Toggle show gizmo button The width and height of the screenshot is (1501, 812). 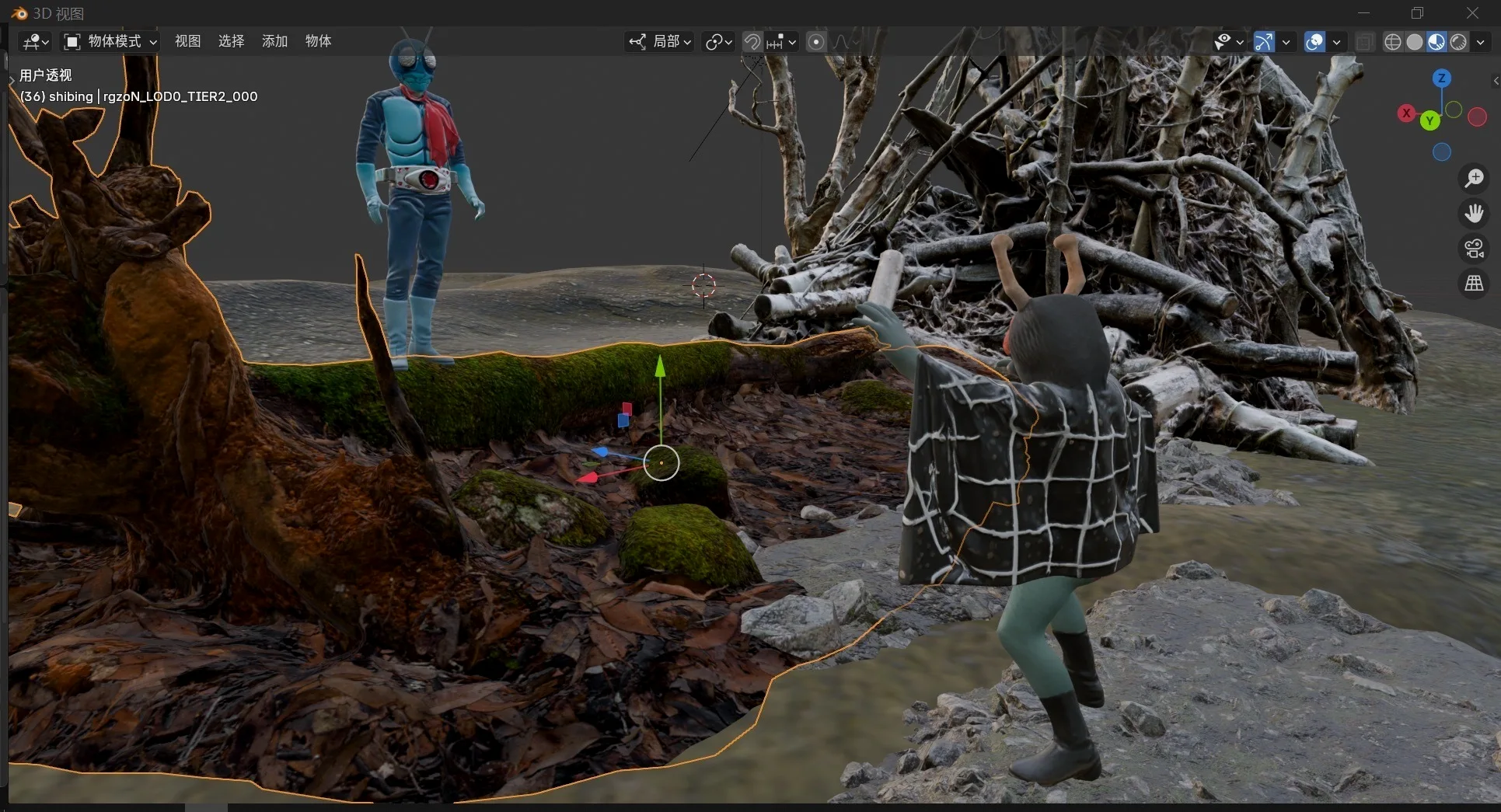tap(1265, 42)
